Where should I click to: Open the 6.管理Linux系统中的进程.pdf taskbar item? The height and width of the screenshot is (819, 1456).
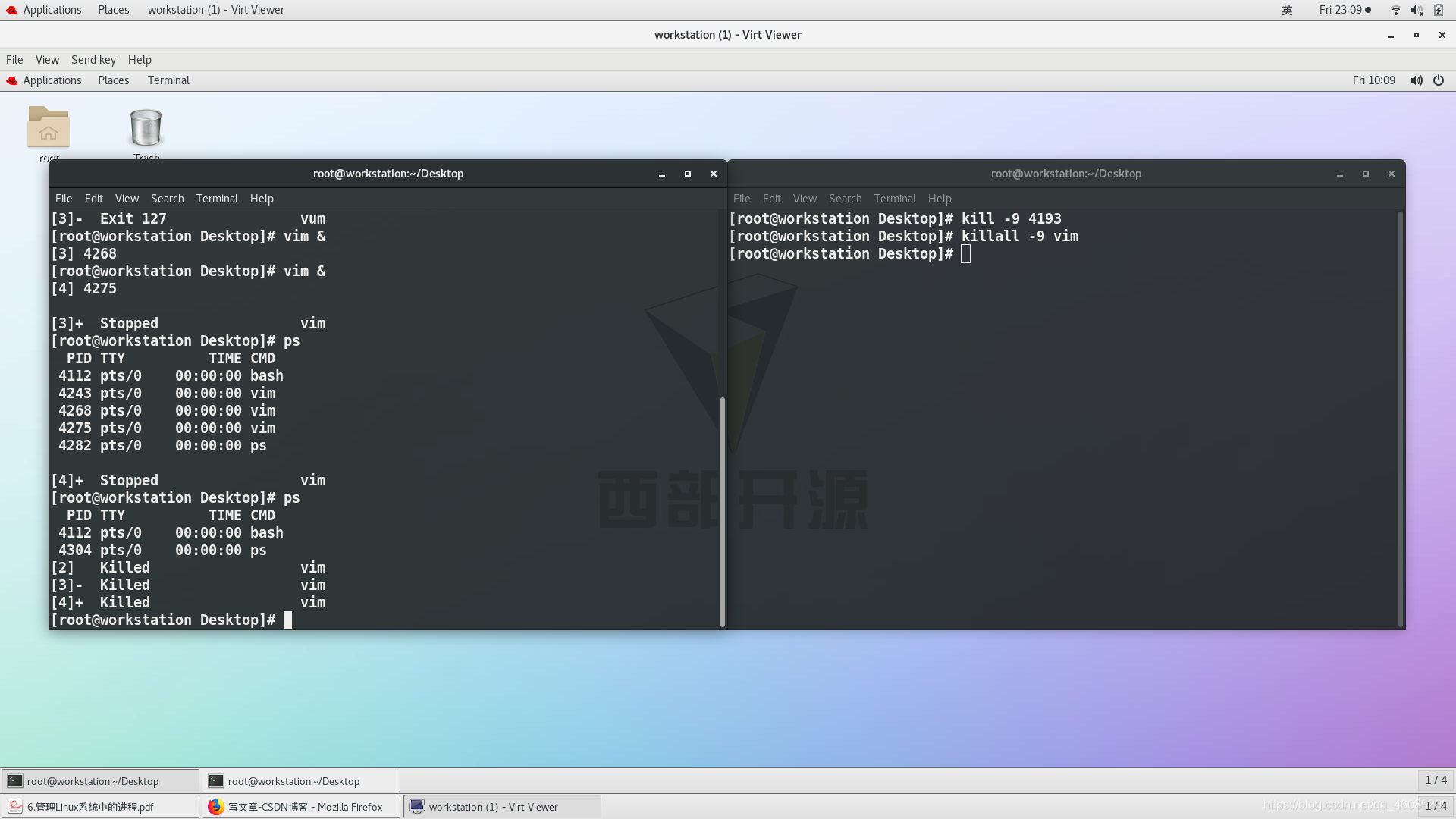coord(101,807)
